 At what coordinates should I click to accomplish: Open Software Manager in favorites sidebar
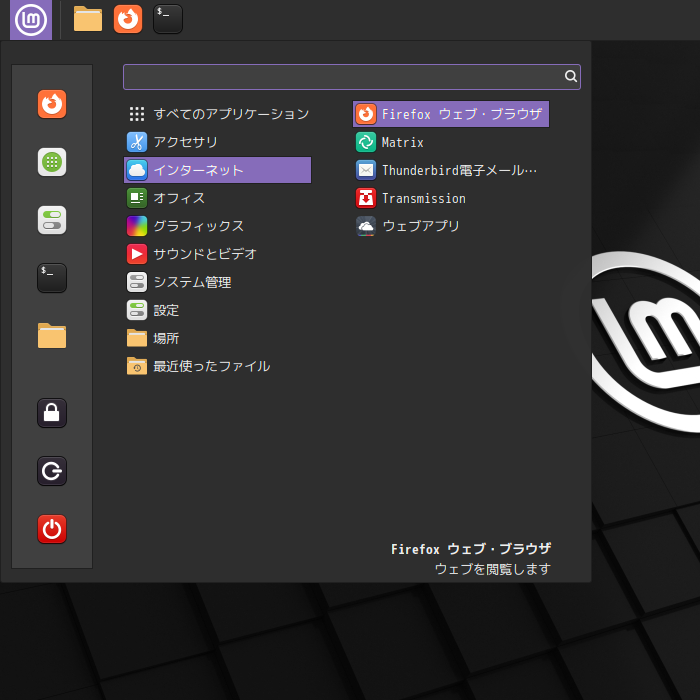click(52, 162)
